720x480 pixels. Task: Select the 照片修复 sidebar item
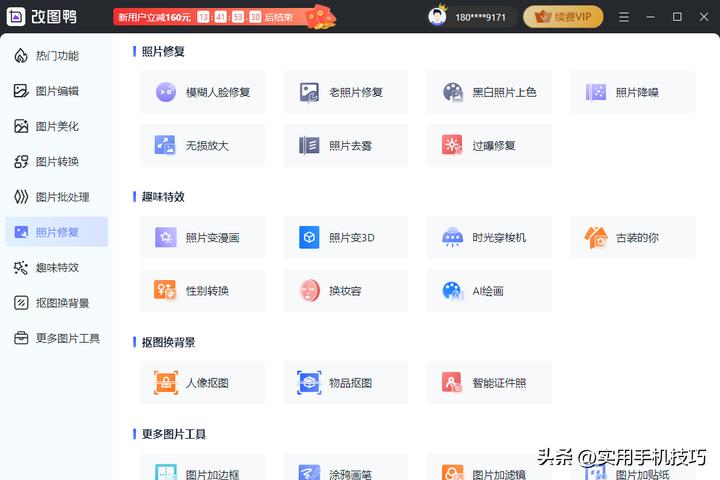[56, 232]
